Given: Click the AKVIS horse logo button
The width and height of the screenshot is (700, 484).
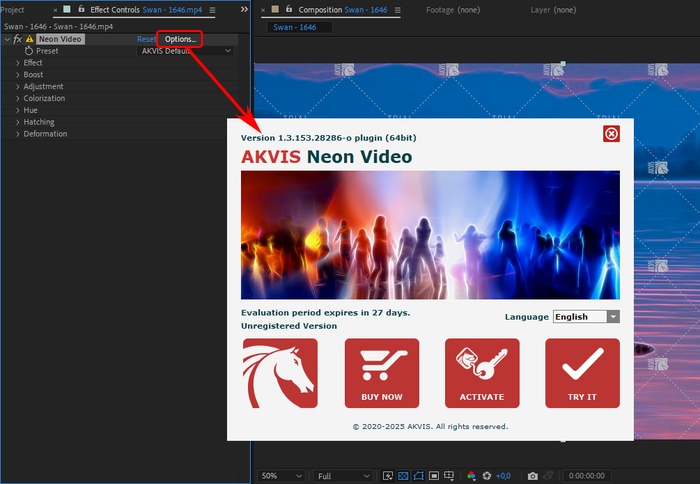Looking at the screenshot, I should pos(280,373).
